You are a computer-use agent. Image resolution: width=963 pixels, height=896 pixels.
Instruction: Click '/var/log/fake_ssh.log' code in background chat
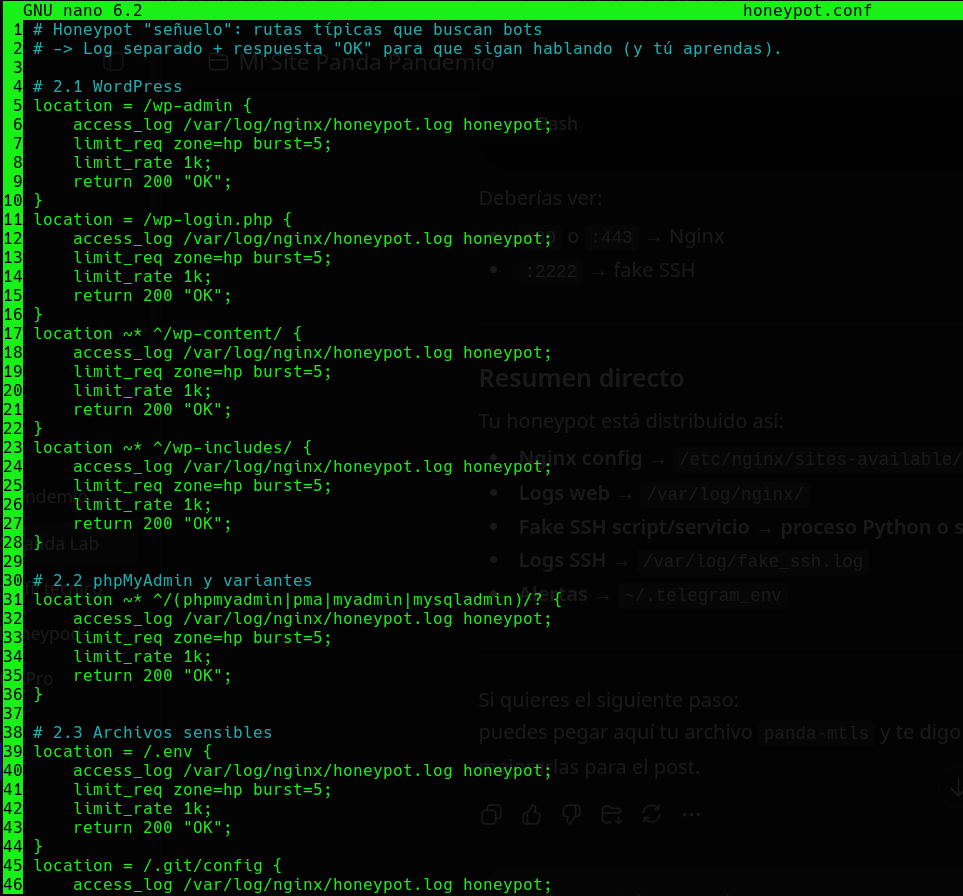click(752, 561)
